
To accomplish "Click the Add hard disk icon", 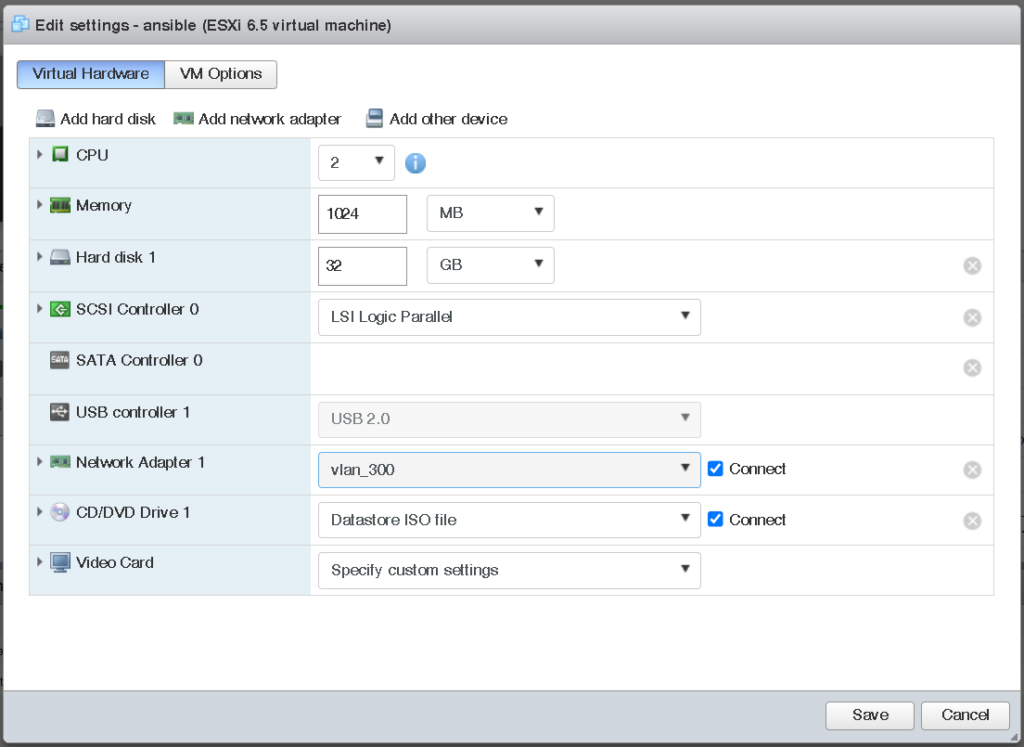I will 45,118.
